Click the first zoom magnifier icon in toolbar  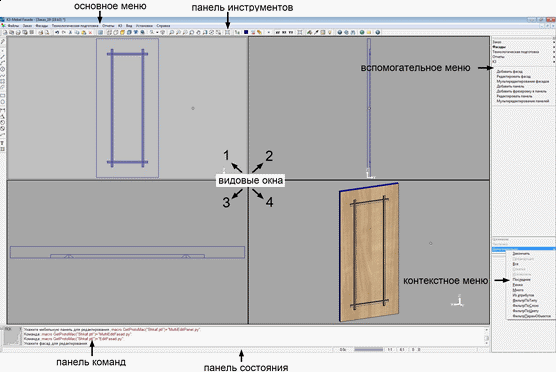pyautogui.click(x=152, y=32)
